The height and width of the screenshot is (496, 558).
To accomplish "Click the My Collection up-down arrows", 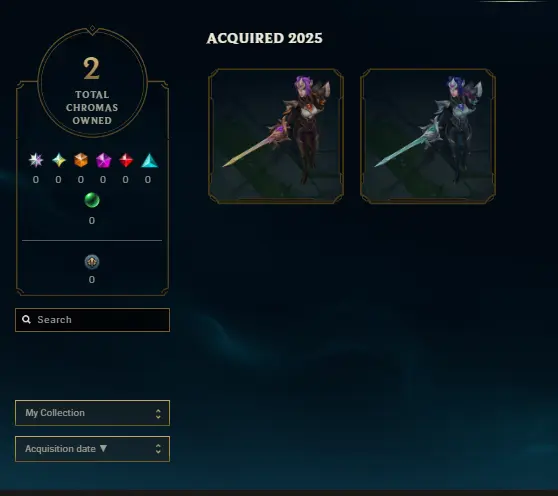I will 158,413.
